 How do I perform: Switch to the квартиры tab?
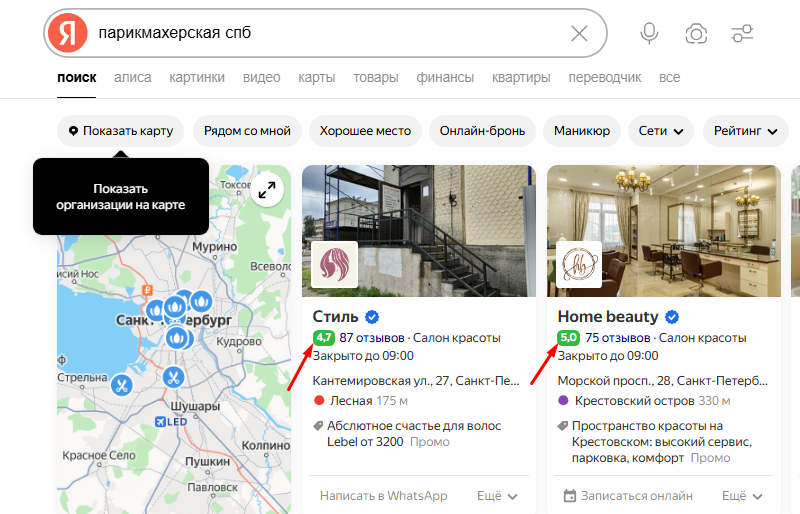[521, 78]
